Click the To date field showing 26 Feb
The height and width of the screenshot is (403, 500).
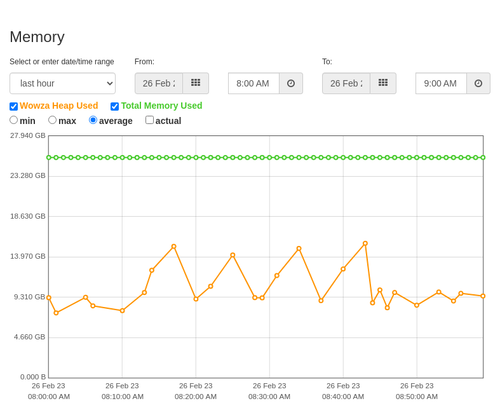(x=346, y=83)
